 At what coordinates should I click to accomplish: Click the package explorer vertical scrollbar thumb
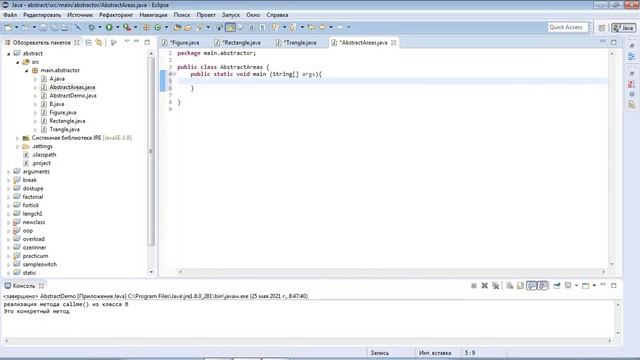coord(151,151)
